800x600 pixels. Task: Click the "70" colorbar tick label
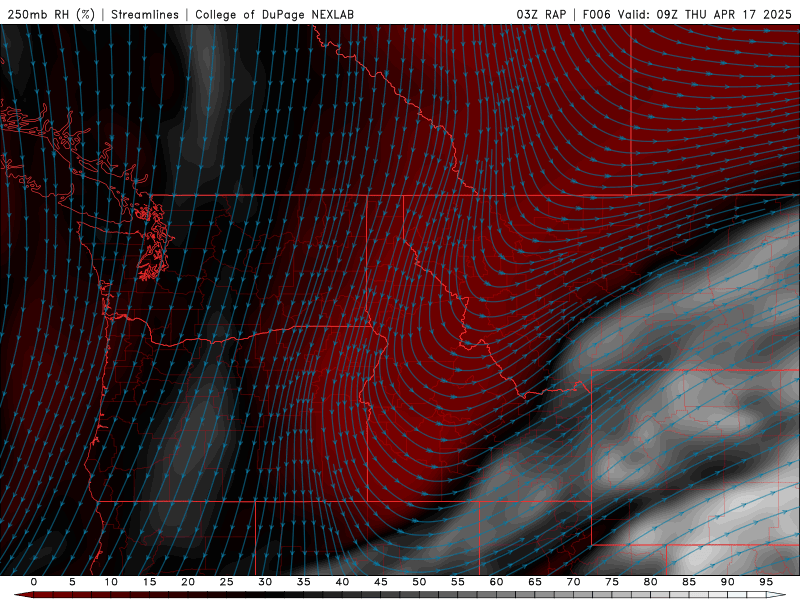(573, 582)
